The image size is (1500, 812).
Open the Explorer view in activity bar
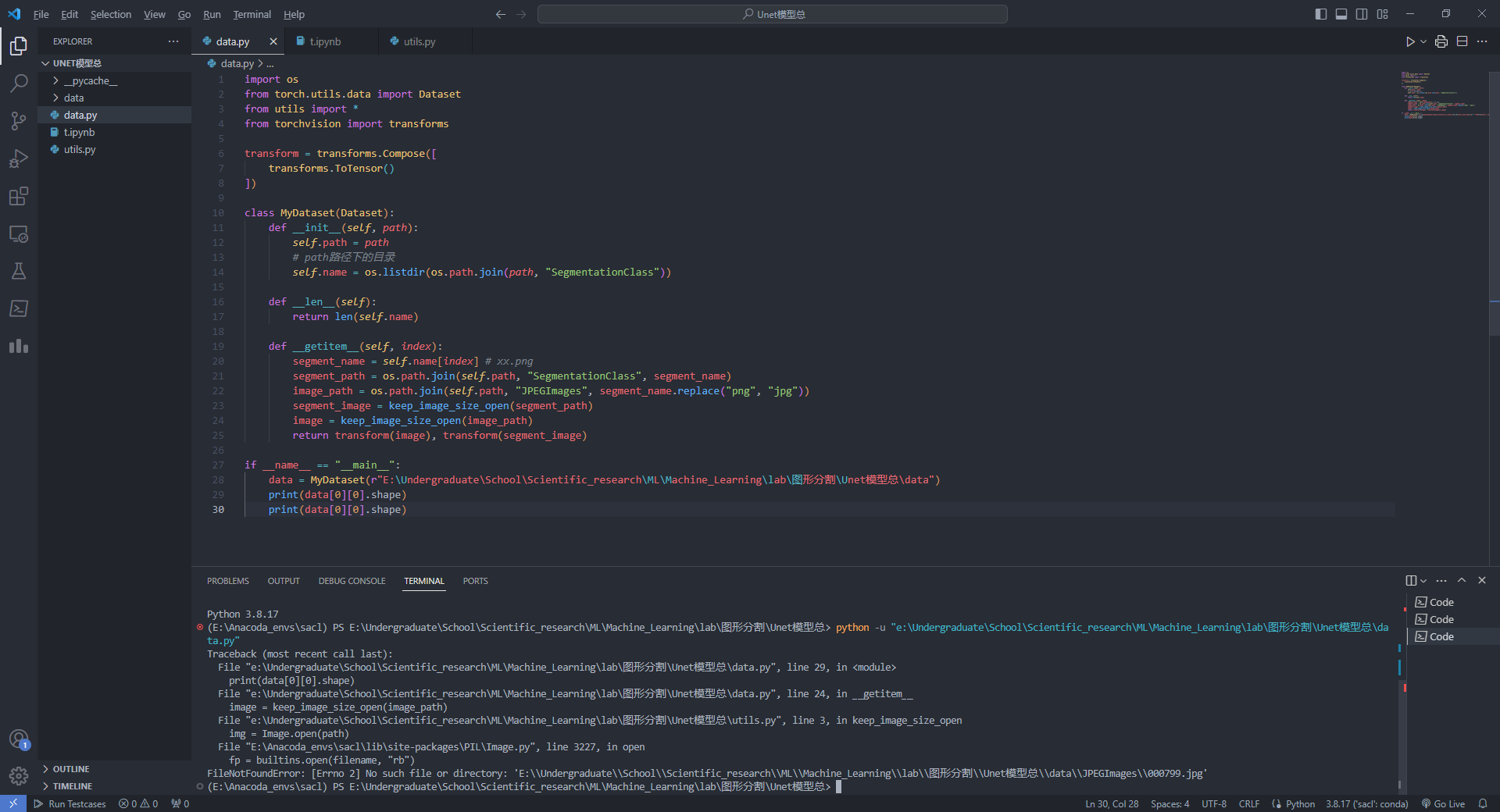[x=19, y=46]
